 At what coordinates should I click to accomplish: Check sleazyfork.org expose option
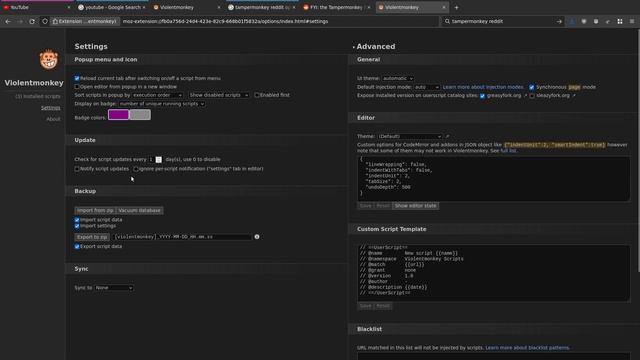(532, 96)
